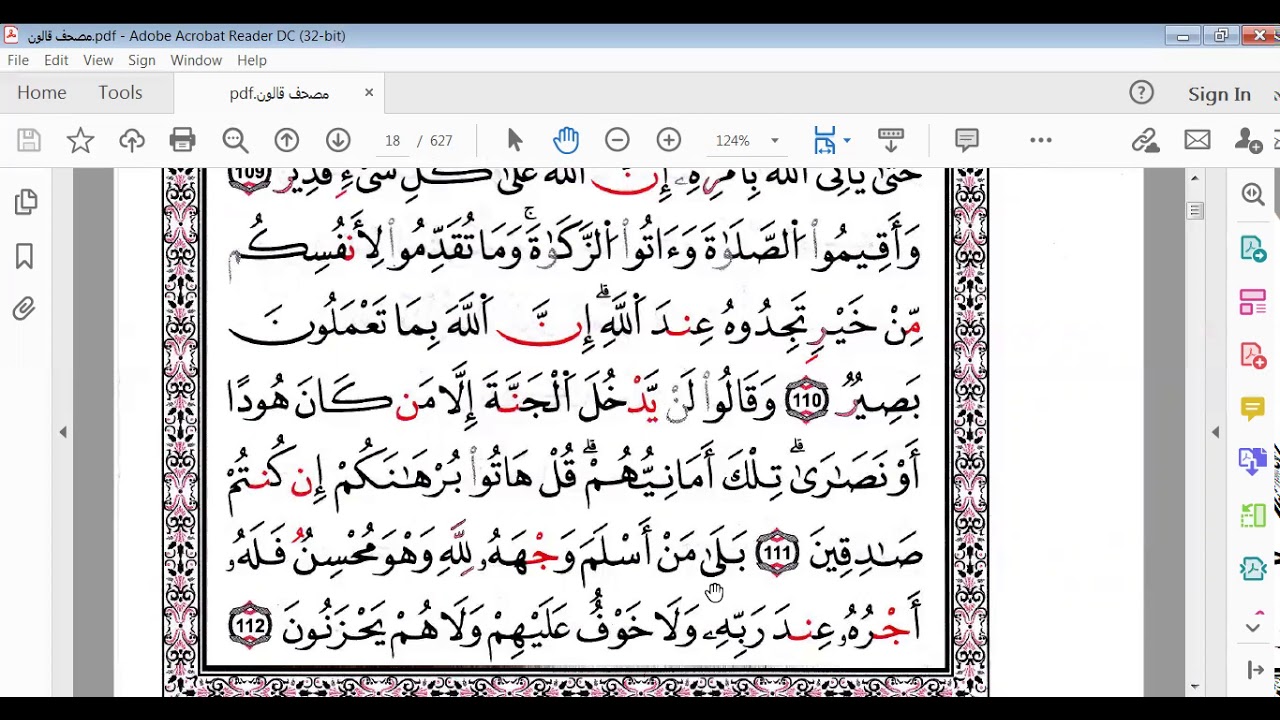Open Organize Pages tool in right pane
The height and width of the screenshot is (720, 1280).
pos(1253,301)
